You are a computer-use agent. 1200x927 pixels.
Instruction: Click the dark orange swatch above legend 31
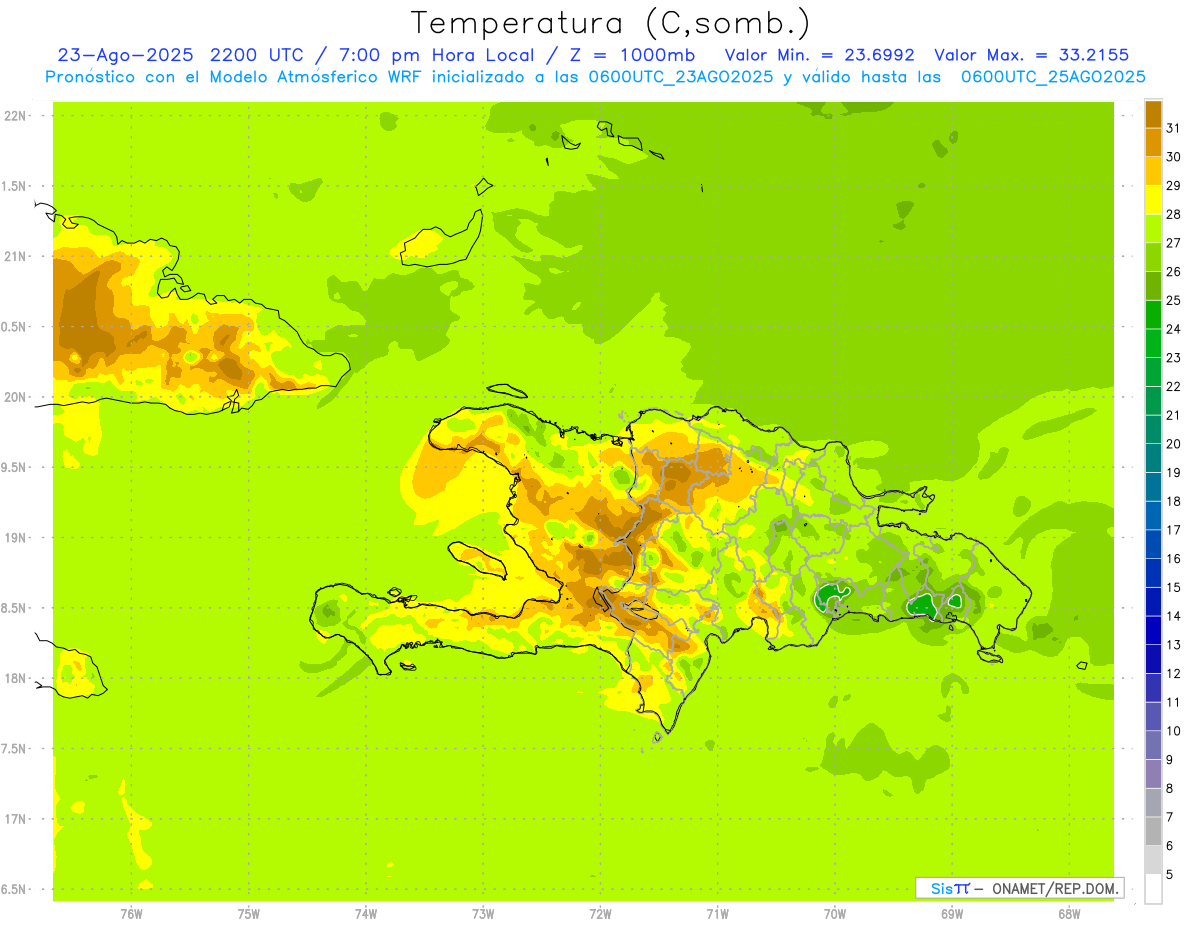(1153, 115)
